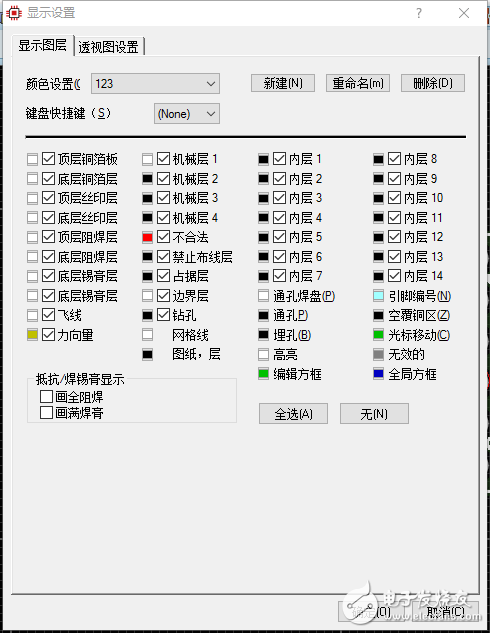Enable the 画全阻焊 checkbox
The width and height of the screenshot is (490, 633).
click(46, 396)
